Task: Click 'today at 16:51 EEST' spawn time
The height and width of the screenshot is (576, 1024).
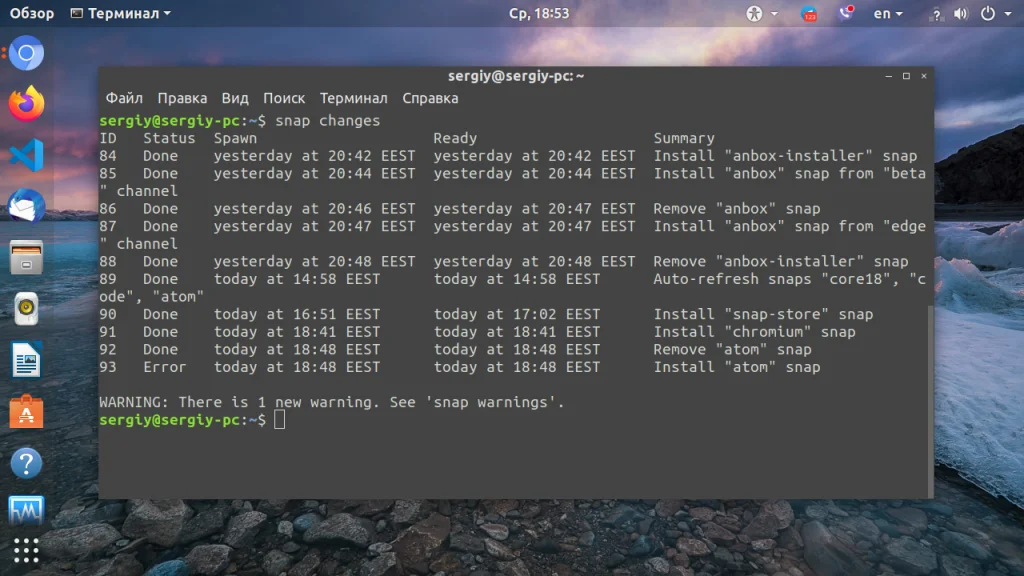Action: [x=296, y=314]
